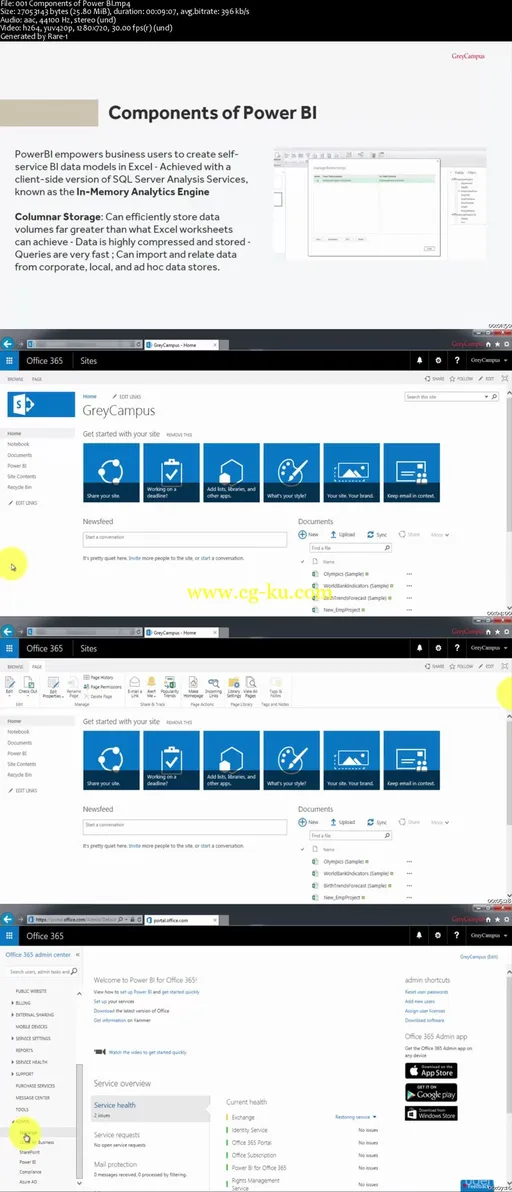This screenshot has width=512, height=1192.
Task: Click 'Start a conversation' box in SharePoint logo frame
Action: (185, 539)
